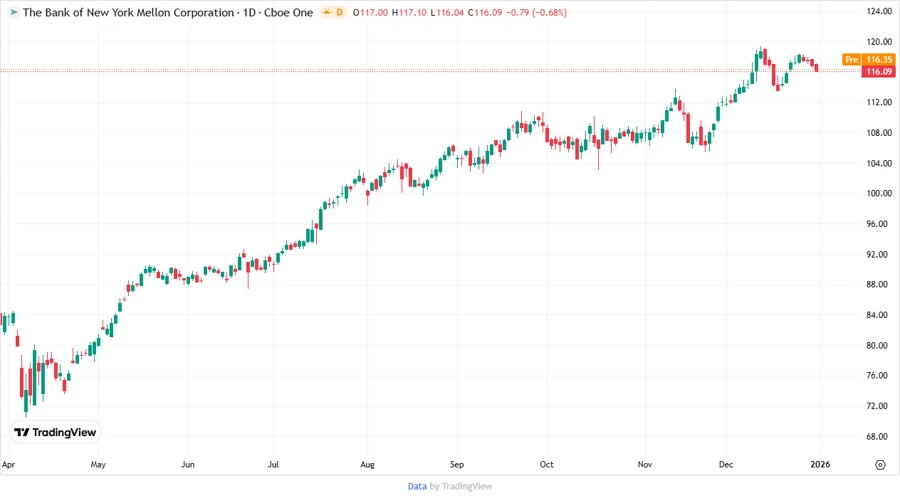Click the Jun label on time axis

pyautogui.click(x=188, y=464)
